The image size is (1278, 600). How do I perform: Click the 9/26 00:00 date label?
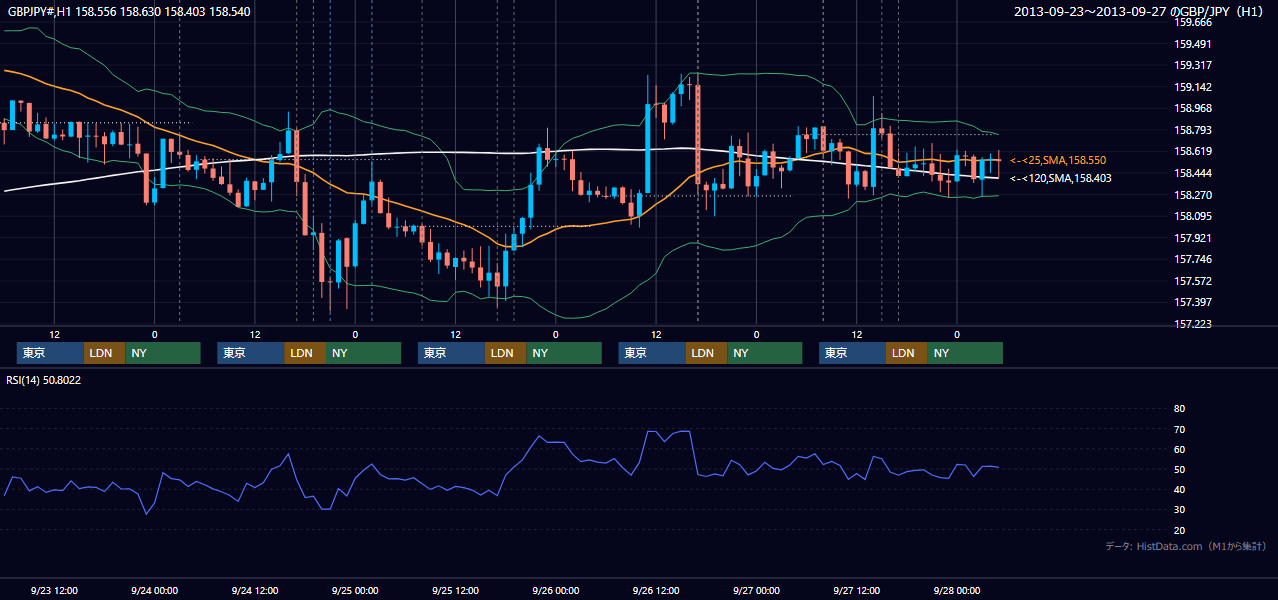point(555,590)
